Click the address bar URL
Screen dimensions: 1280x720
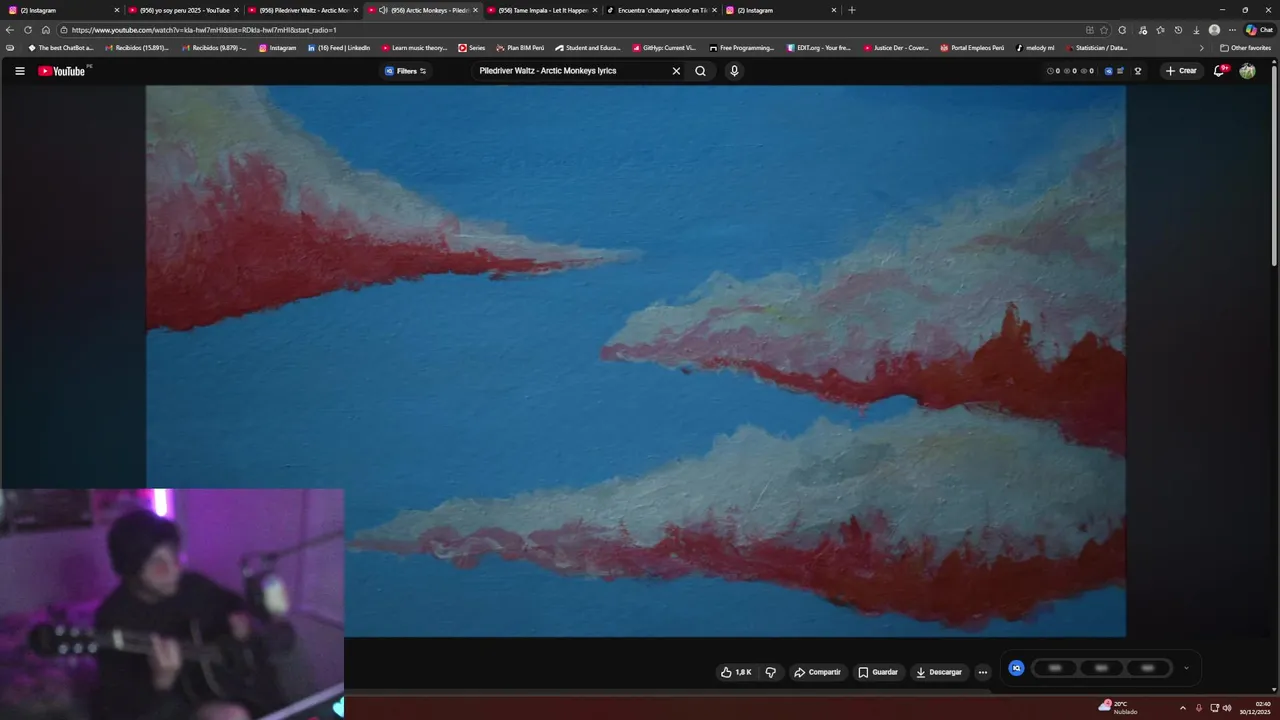[x=204, y=30]
